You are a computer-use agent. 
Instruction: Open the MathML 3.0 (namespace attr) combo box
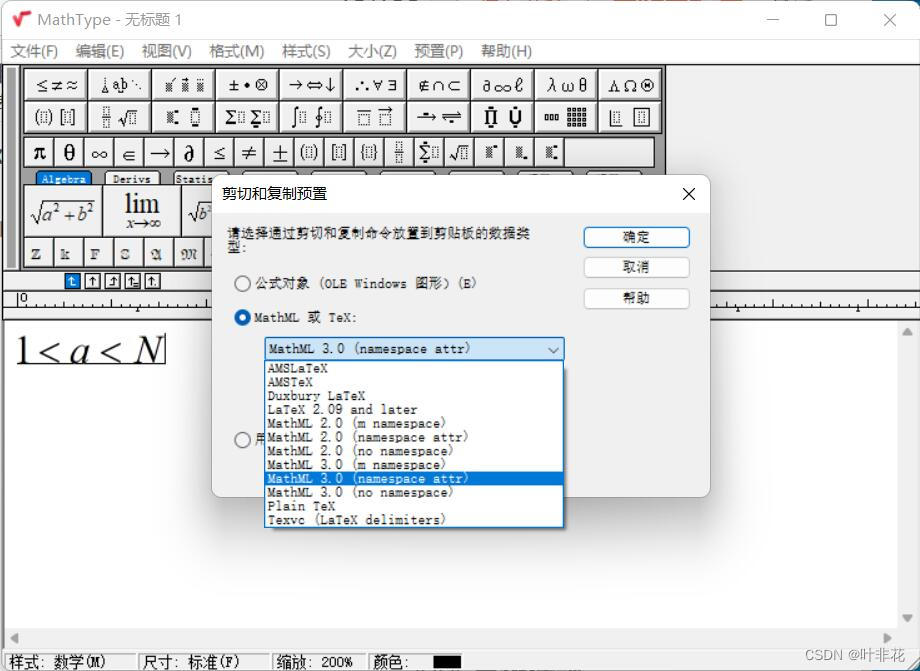(x=414, y=349)
